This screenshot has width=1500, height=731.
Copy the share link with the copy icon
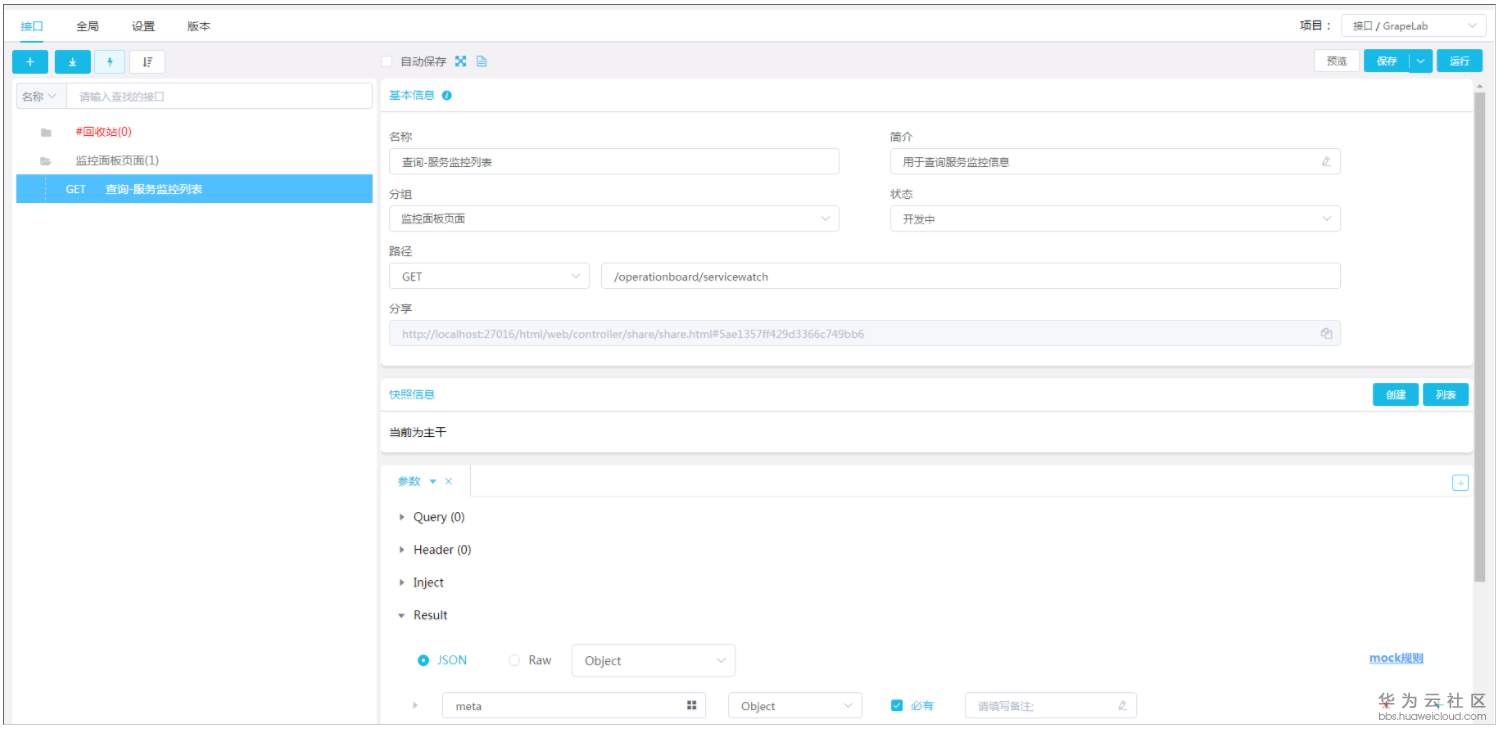[1326, 334]
